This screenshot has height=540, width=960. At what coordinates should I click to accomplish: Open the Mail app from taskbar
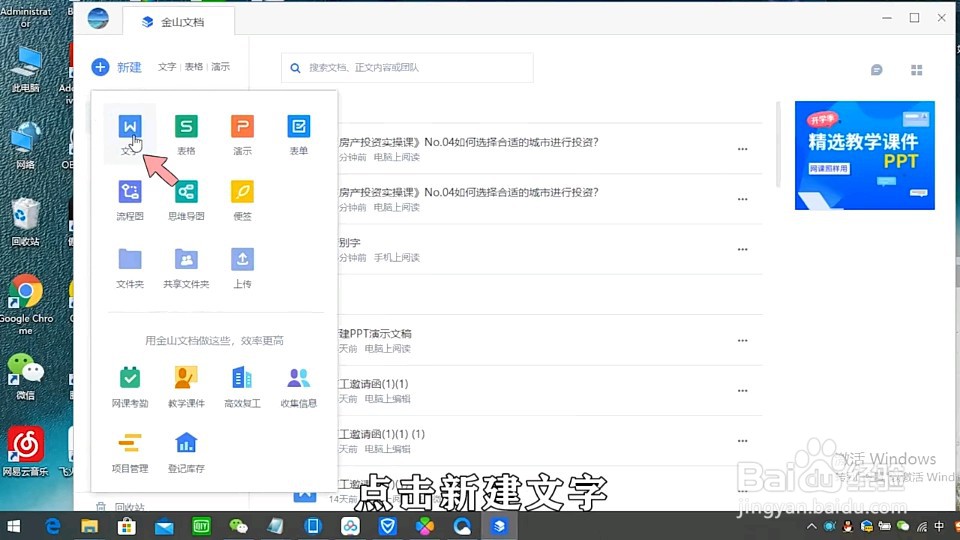(164, 526)
